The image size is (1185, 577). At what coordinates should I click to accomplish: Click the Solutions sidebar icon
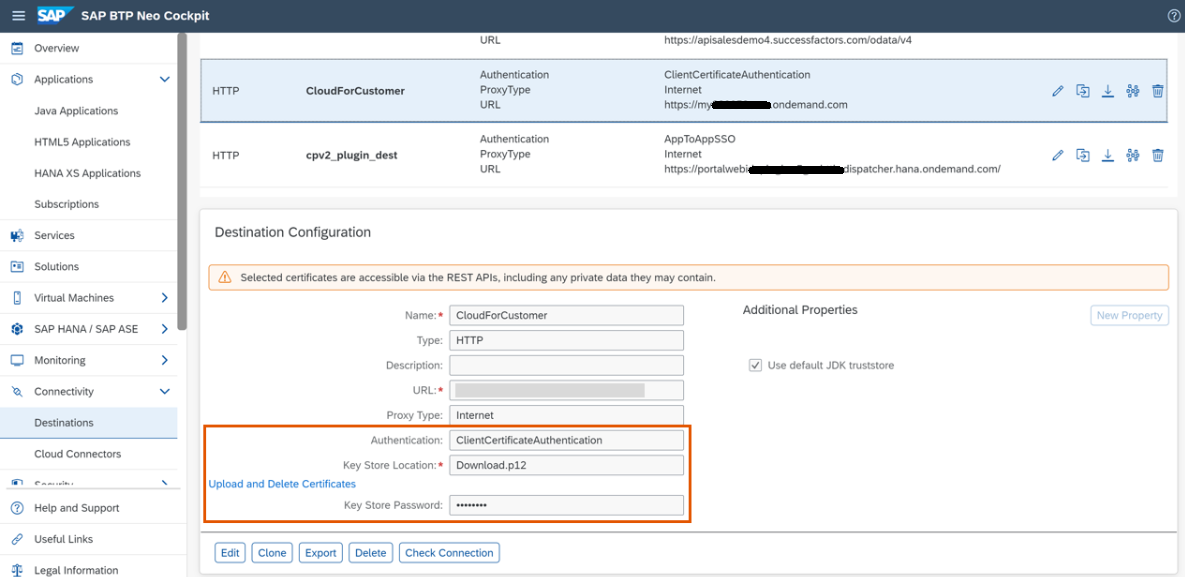click(17, 267)
